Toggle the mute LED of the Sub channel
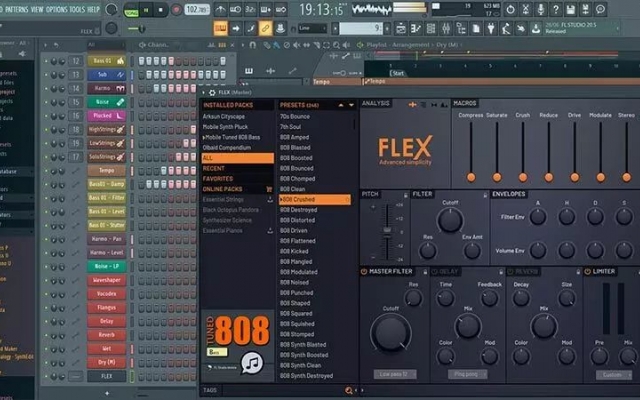The width and height of the screenshot is (640, 400). pyautogui.click(x=46, y=75)
